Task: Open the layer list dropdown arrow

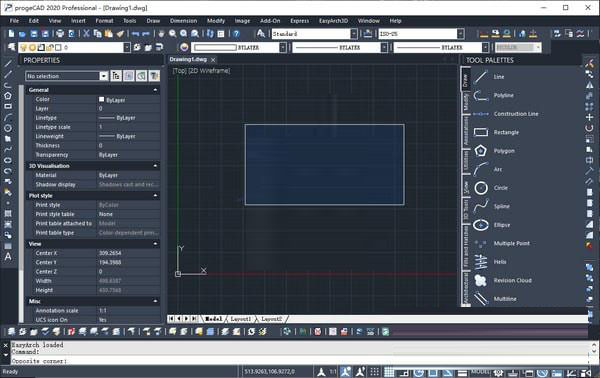Action: pos(127,47)
